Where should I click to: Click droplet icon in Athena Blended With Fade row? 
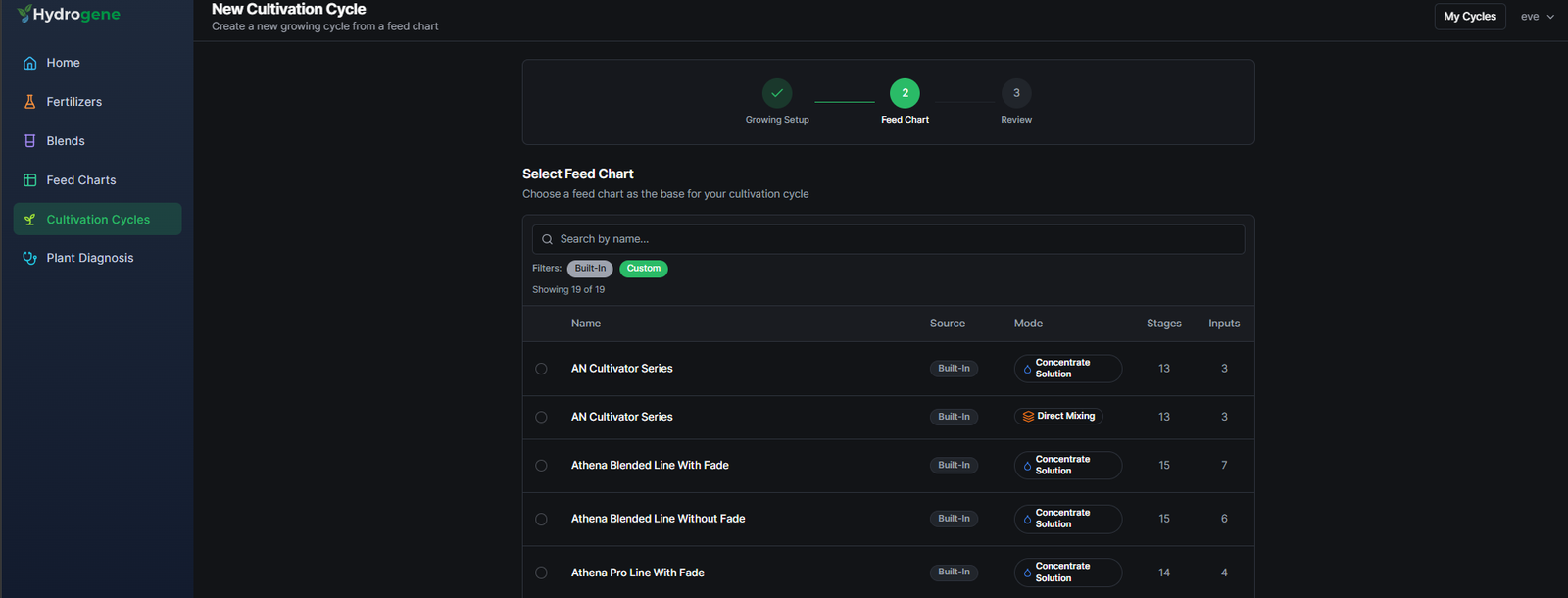(x=1027, y=466)
